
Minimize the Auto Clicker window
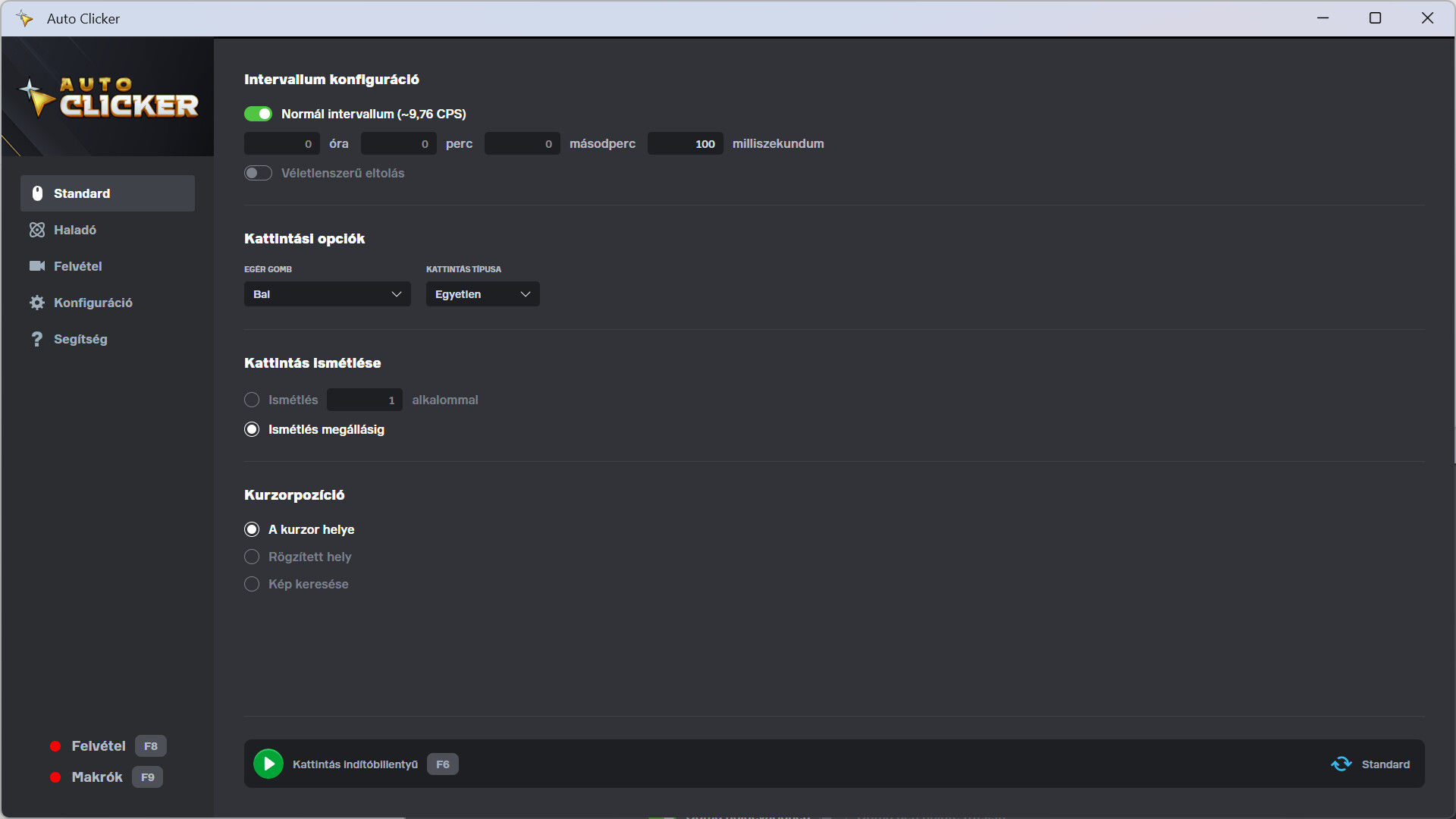point(1323,18)
